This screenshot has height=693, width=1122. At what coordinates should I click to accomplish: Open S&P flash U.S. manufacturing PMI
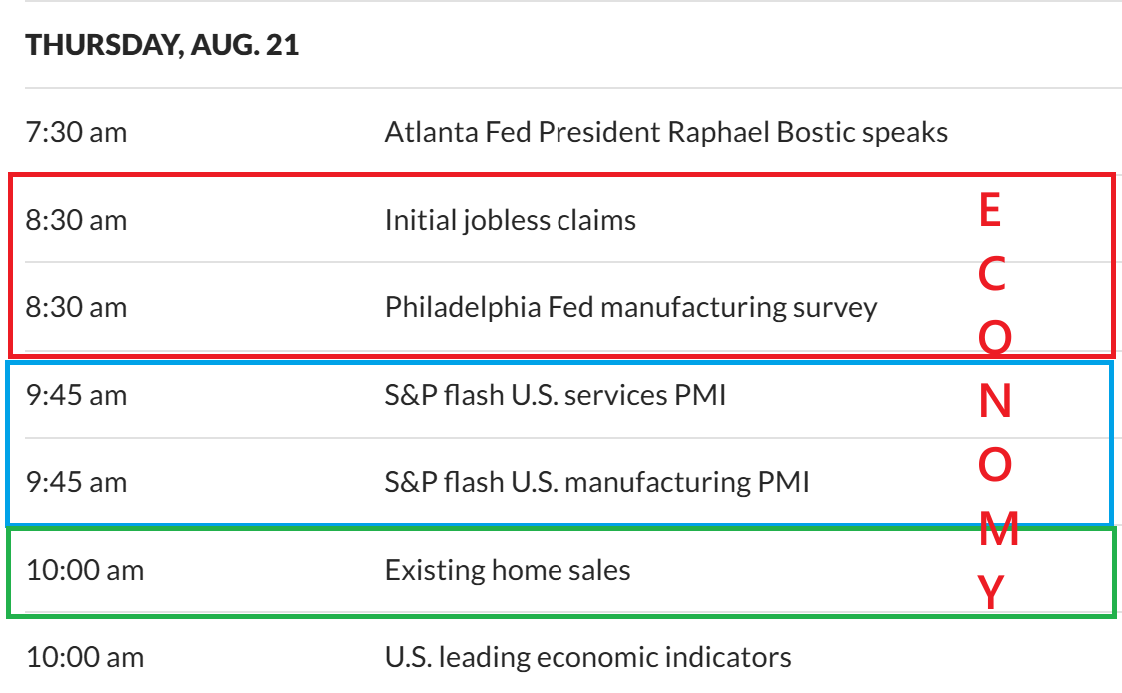[x=597, y=483]
